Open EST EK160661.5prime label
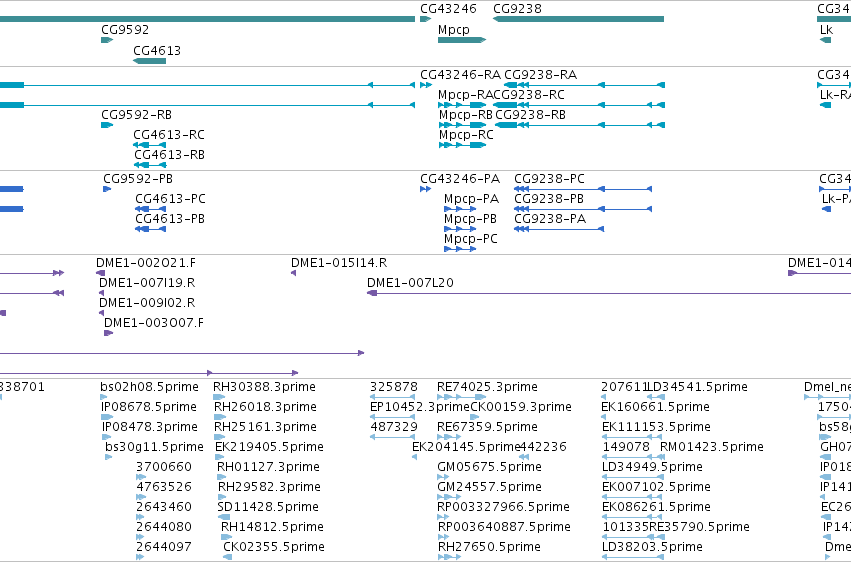Viewport: 851px width, 562px height. 655,407
